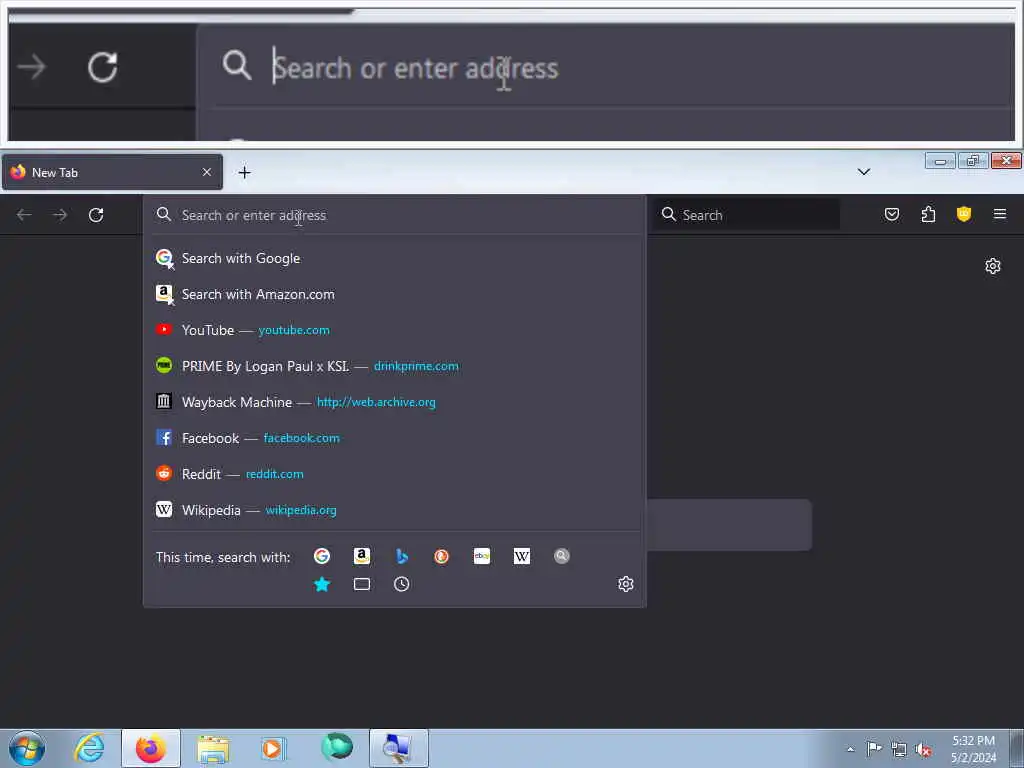The height and width of the screenshot is (768, 1024).
Task: Click the magnified address bar in Magnifier
Action: (607, 67)
